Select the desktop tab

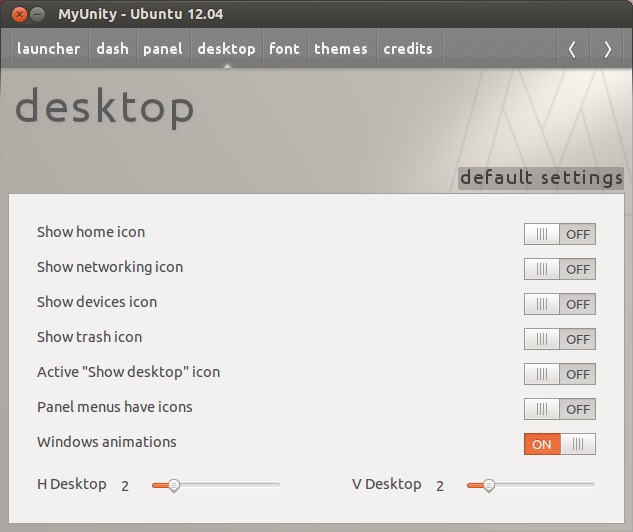pyautogui.click(x=226, y=49)
